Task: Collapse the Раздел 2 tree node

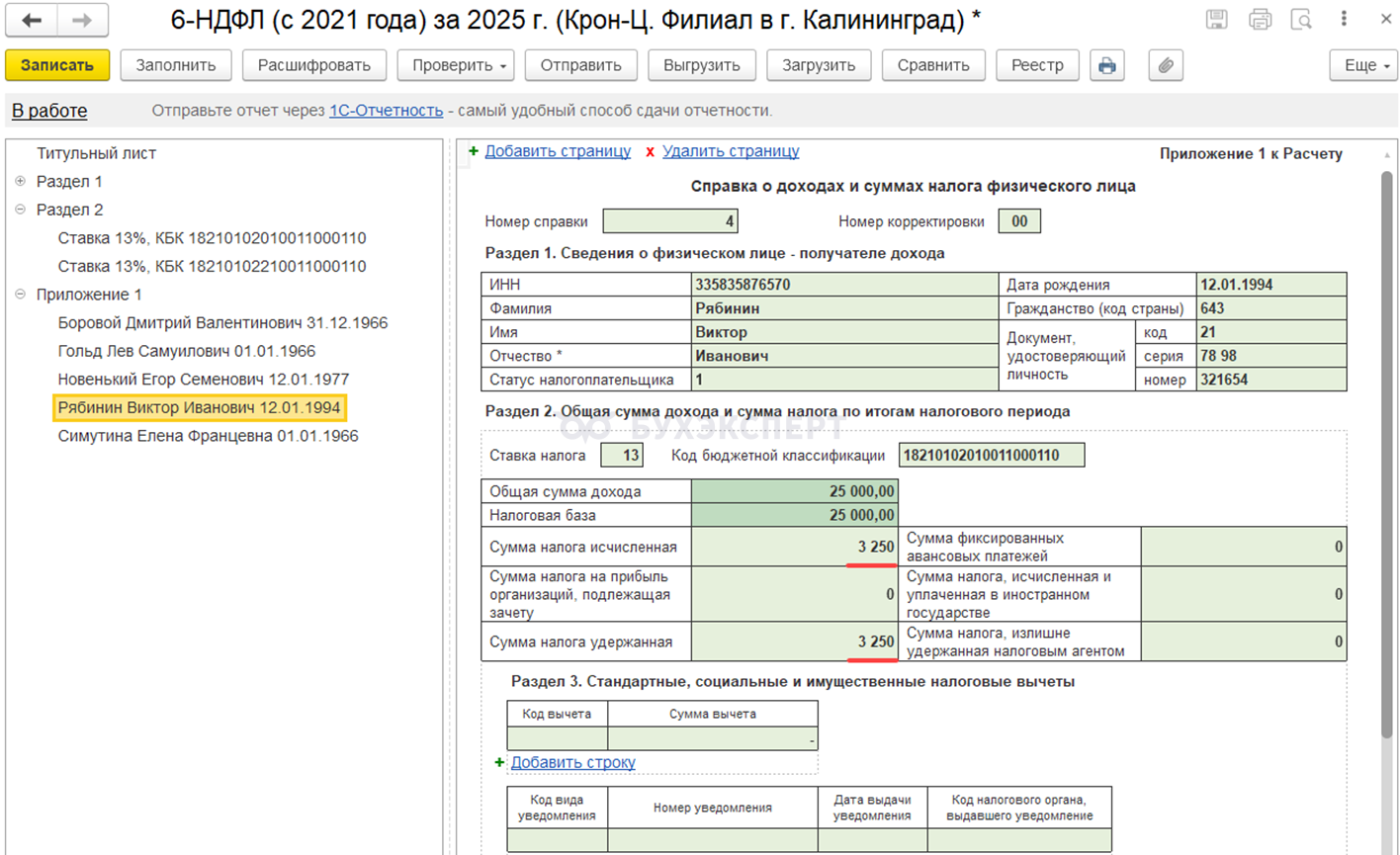Action: pyautogui.click(x=20, y=210)
